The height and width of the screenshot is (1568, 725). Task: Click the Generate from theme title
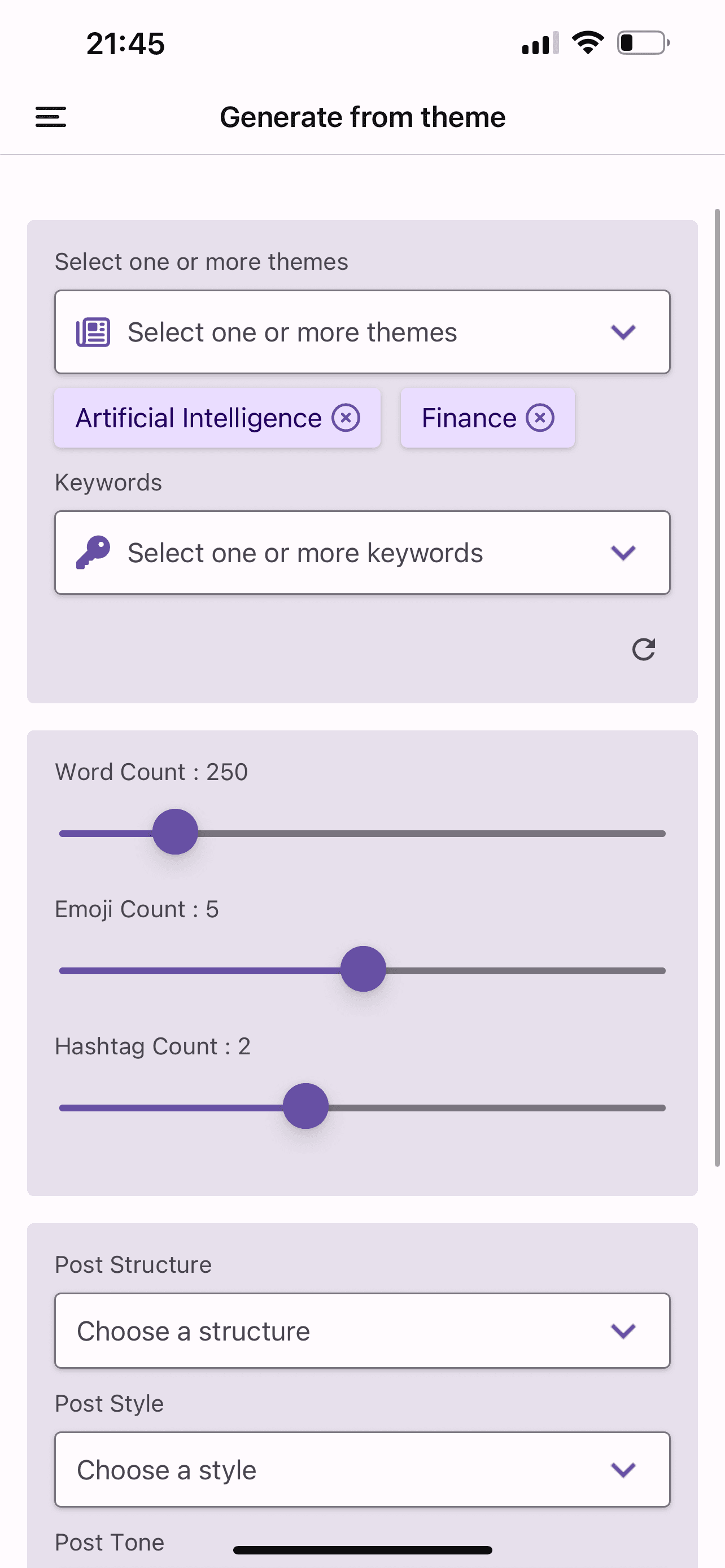click(362, 116)
